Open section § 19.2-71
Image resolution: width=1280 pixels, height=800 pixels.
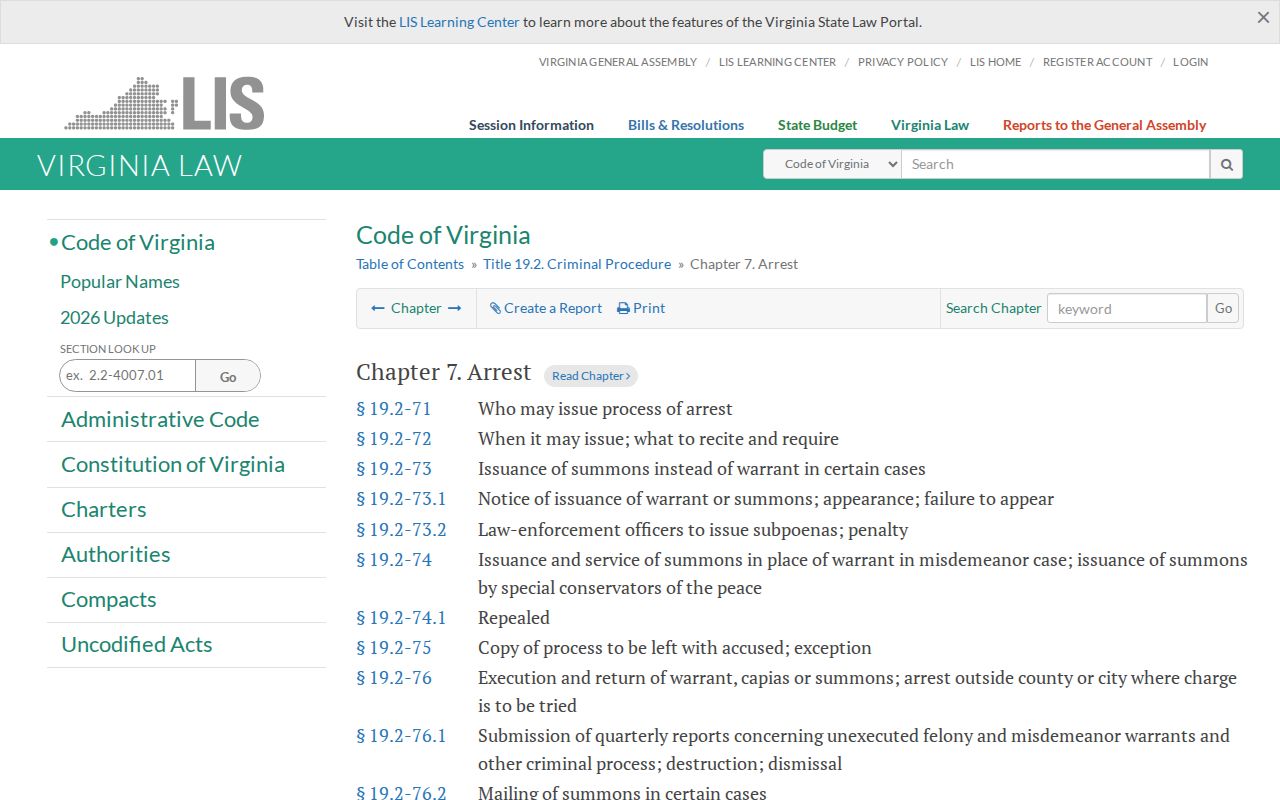[394, 409]
